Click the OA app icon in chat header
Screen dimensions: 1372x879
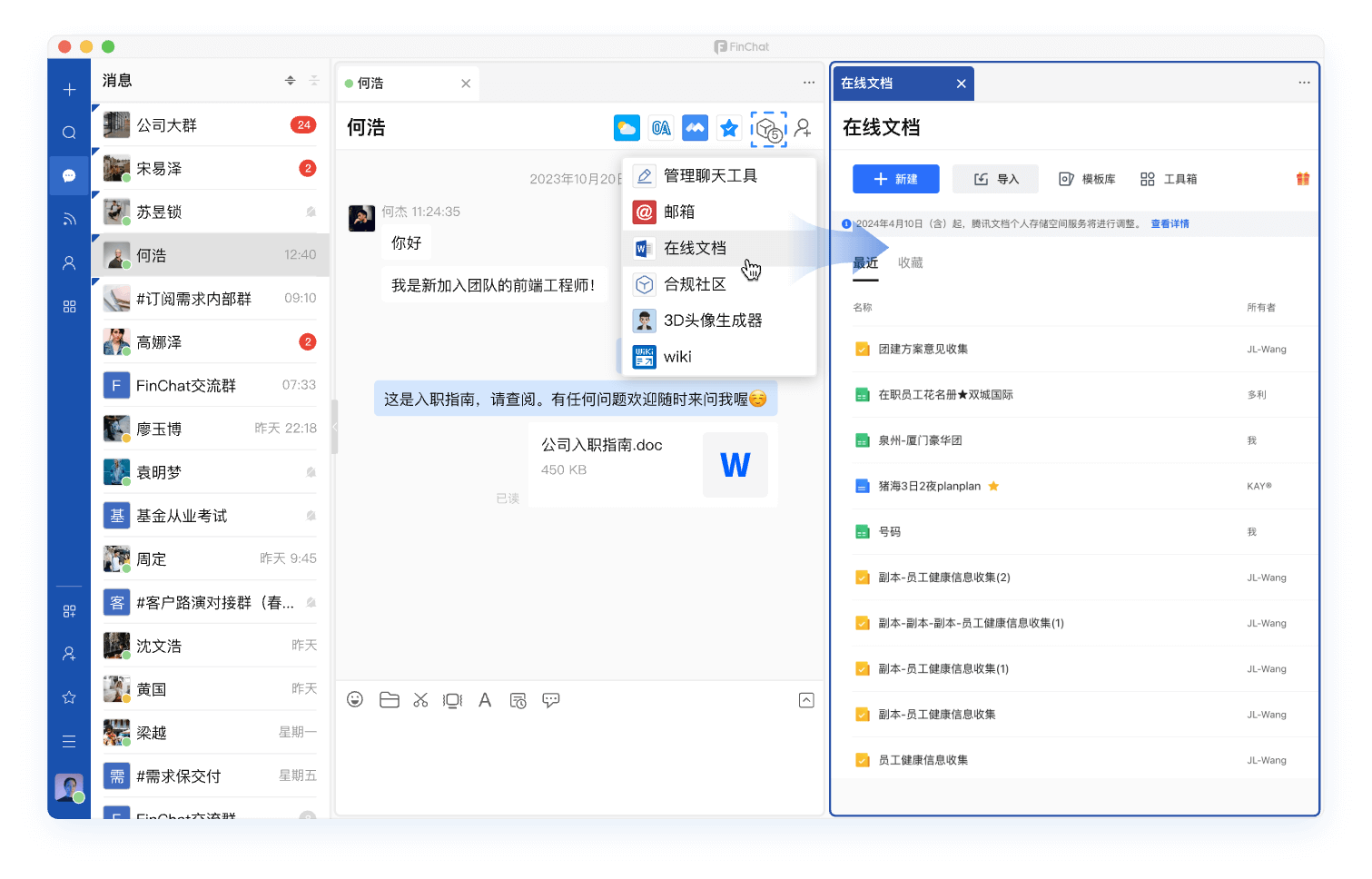coord(661,128)
